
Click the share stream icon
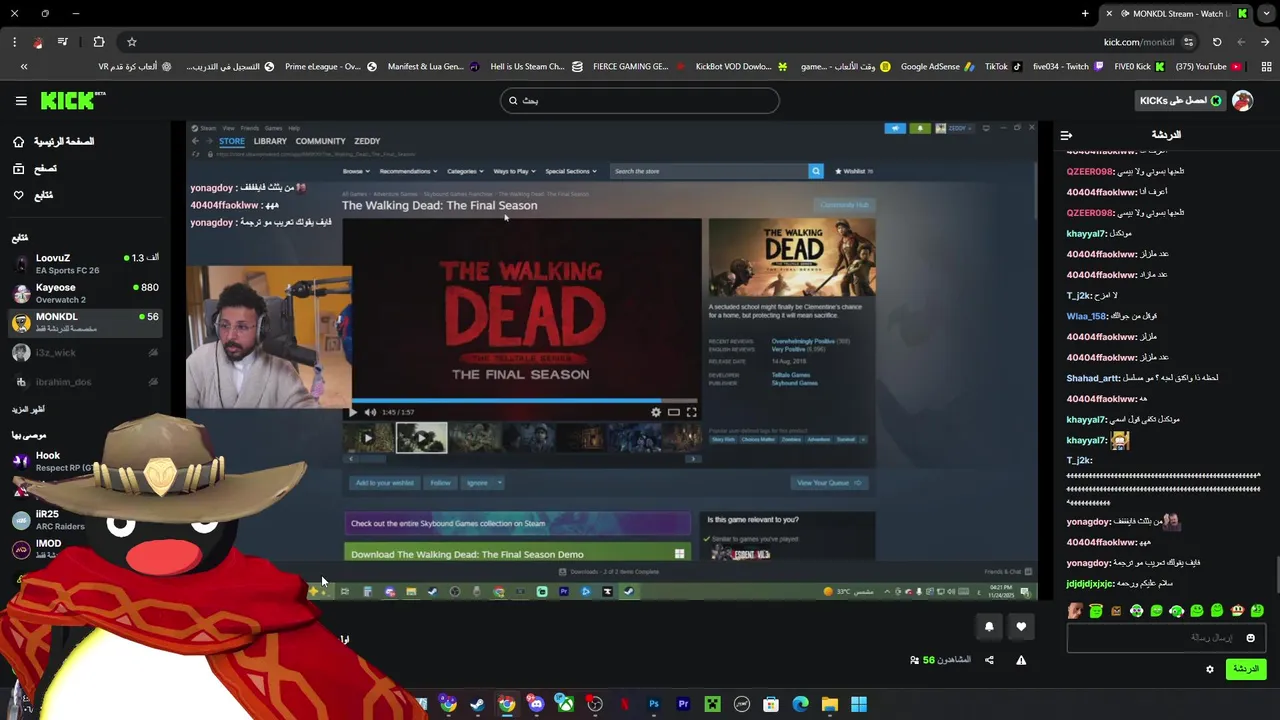click(989, 660)
